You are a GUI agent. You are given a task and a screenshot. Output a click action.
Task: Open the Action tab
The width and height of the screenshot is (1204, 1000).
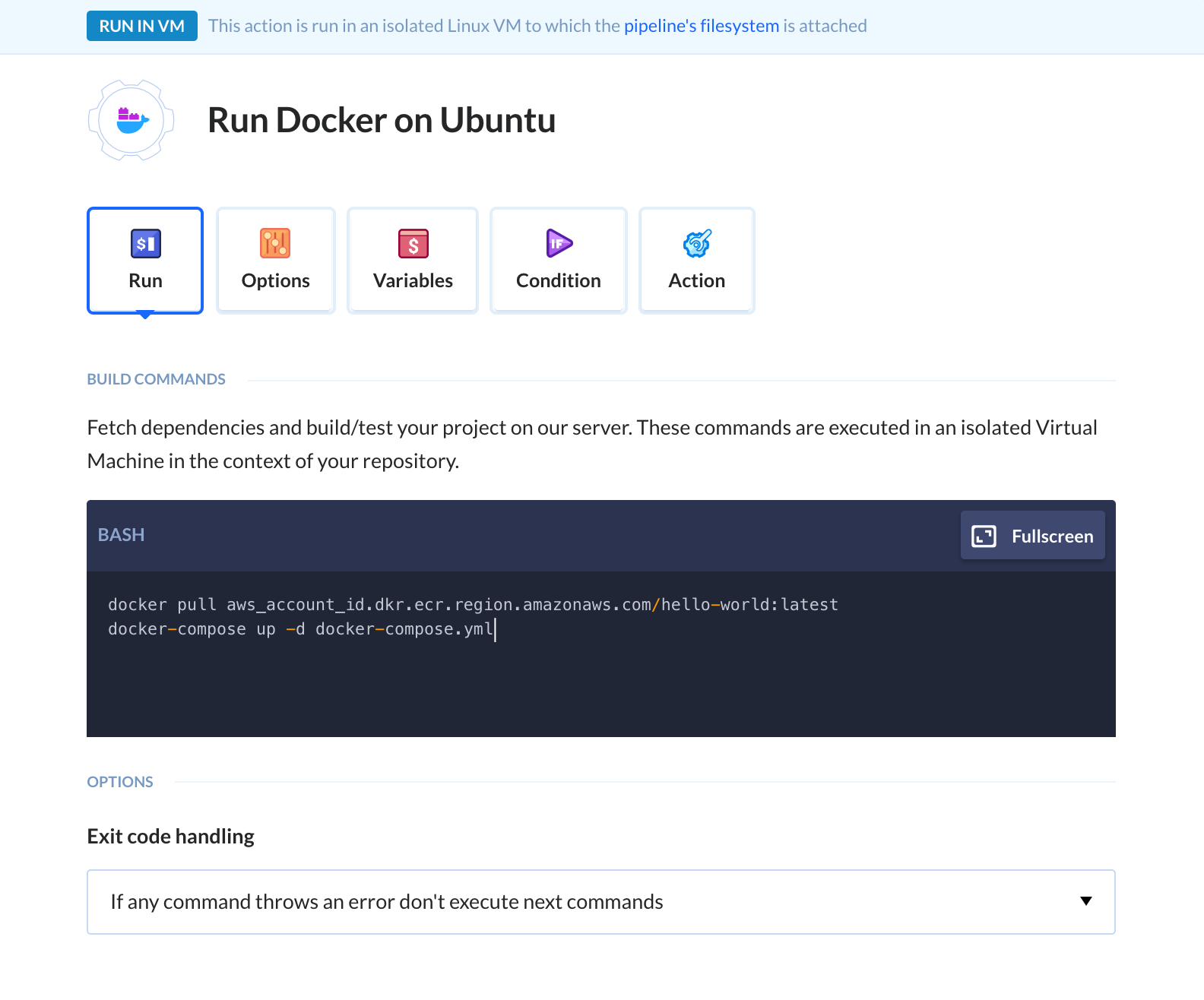pos(697,261)
